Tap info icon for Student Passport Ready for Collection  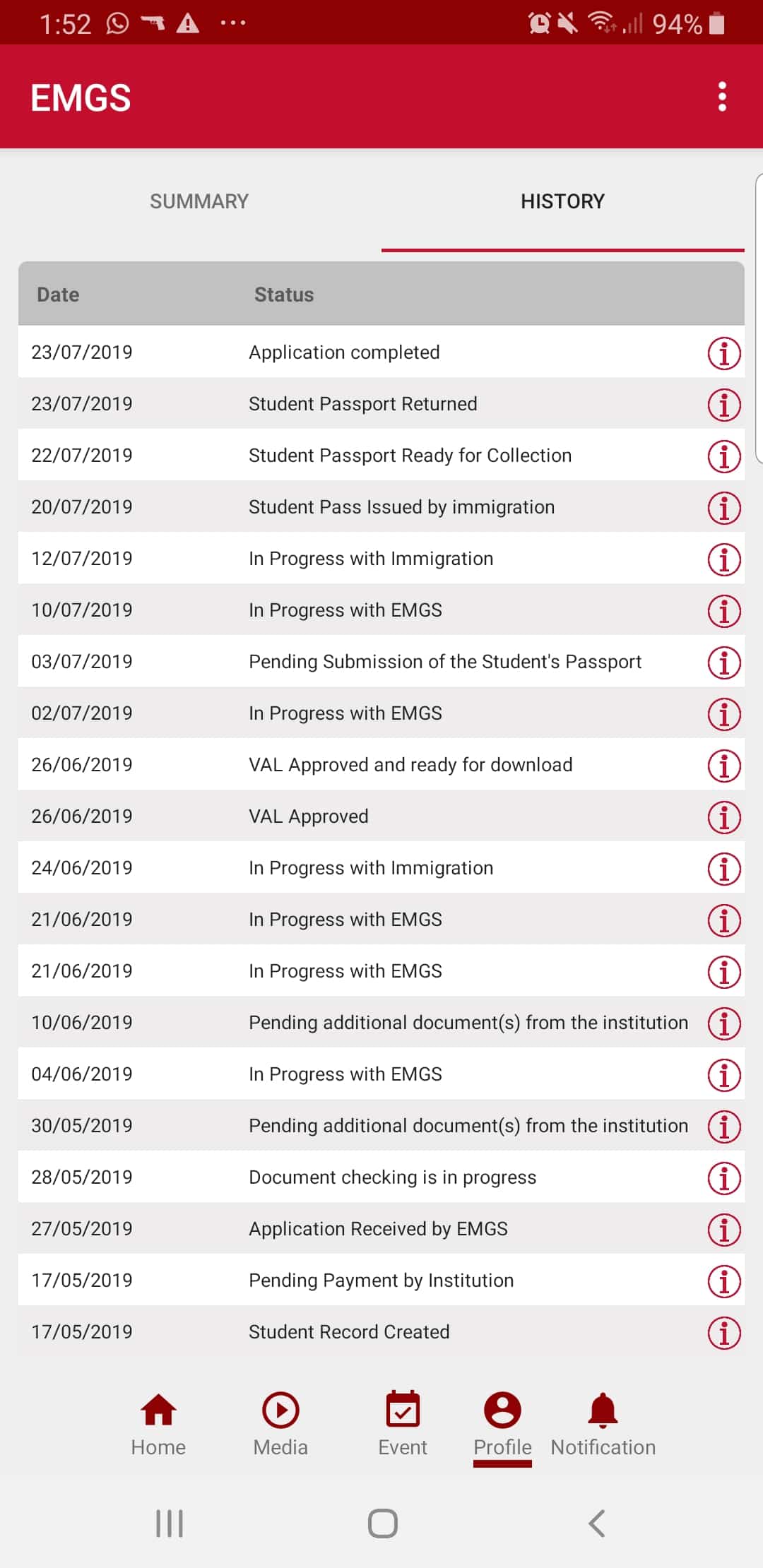(x=724, y=456)
